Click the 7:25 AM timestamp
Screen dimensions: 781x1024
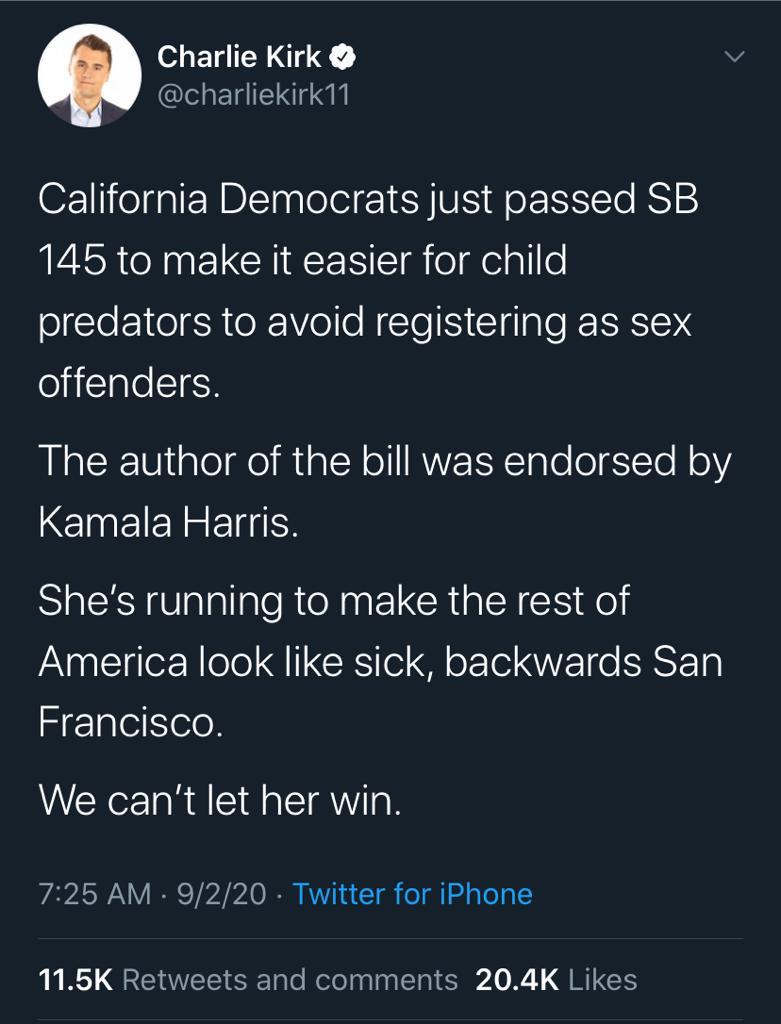coord(95,893)
